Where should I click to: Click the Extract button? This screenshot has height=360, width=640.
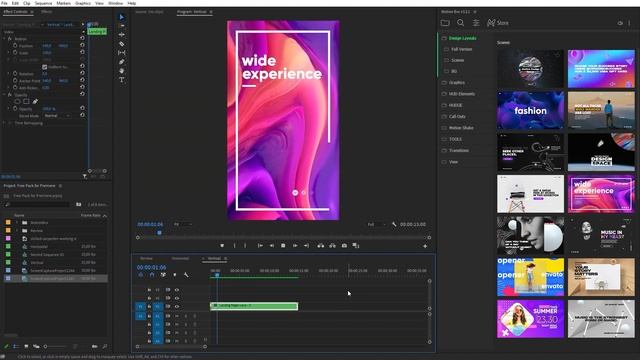coord(333,246)
